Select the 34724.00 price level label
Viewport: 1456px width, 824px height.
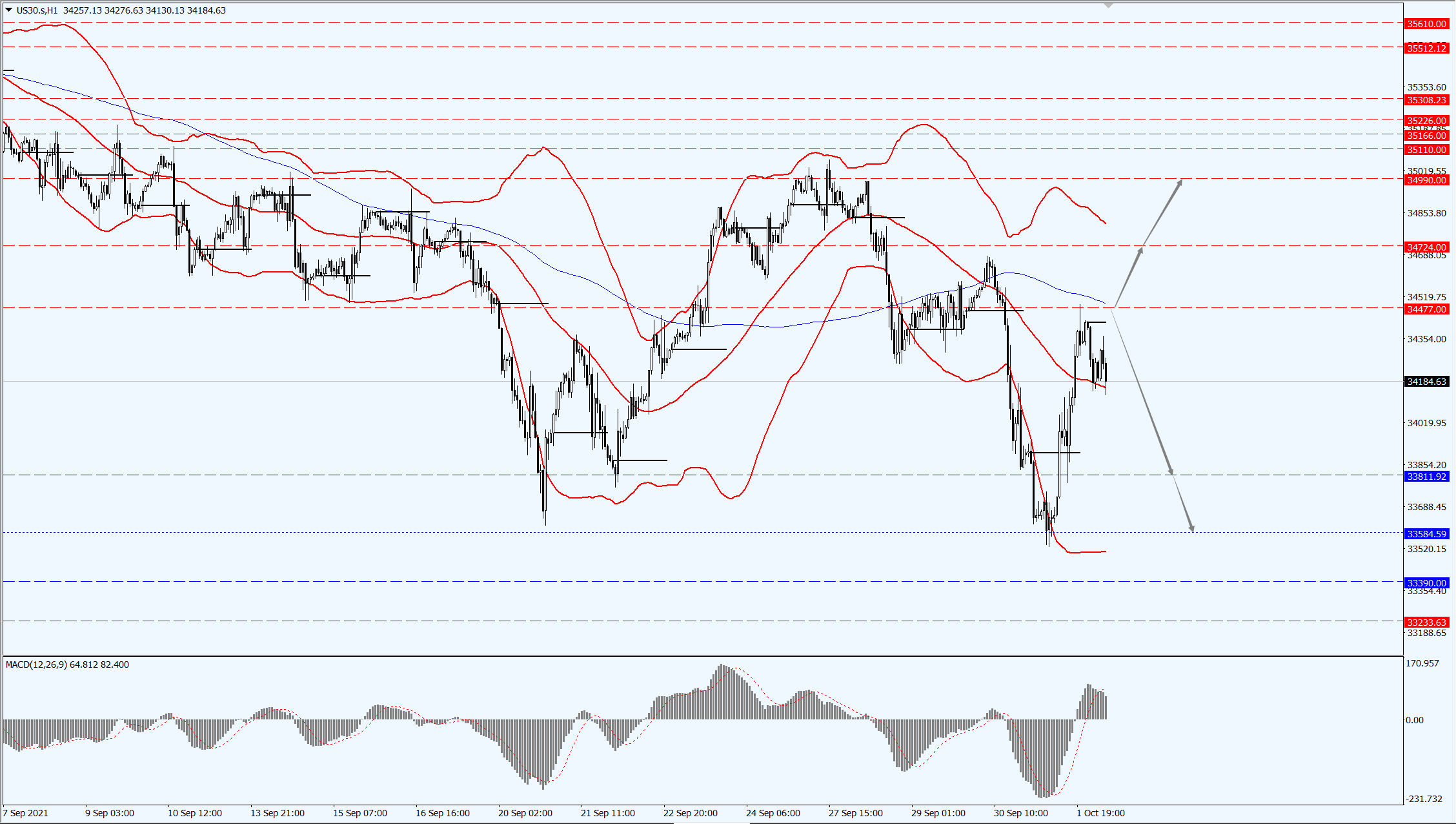click(x=1427, y=247)
